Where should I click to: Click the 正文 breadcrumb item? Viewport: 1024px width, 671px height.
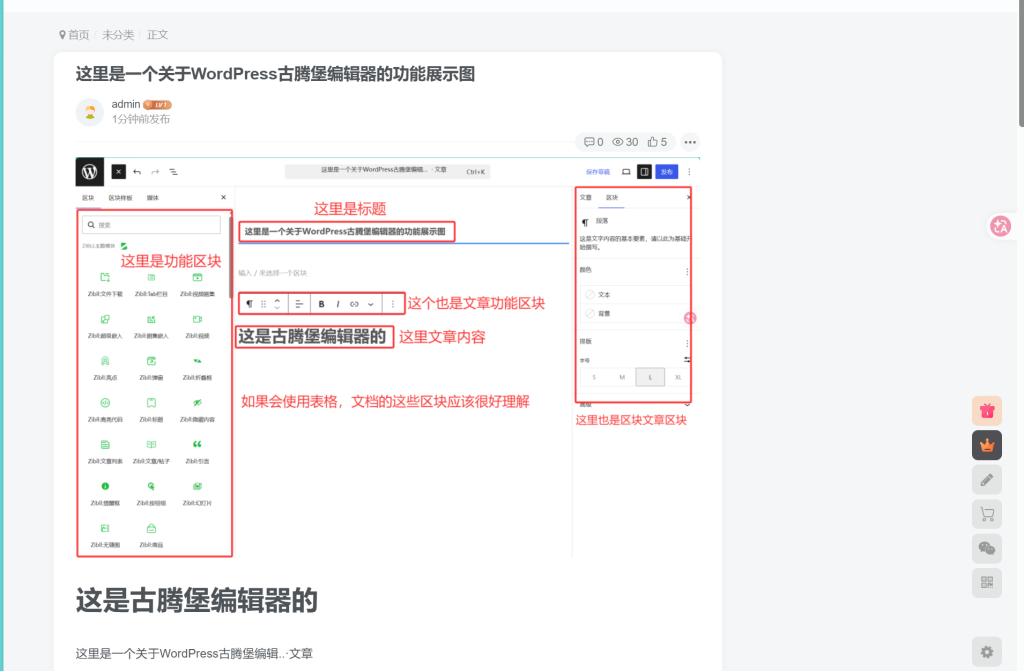[x=157, y=35]
